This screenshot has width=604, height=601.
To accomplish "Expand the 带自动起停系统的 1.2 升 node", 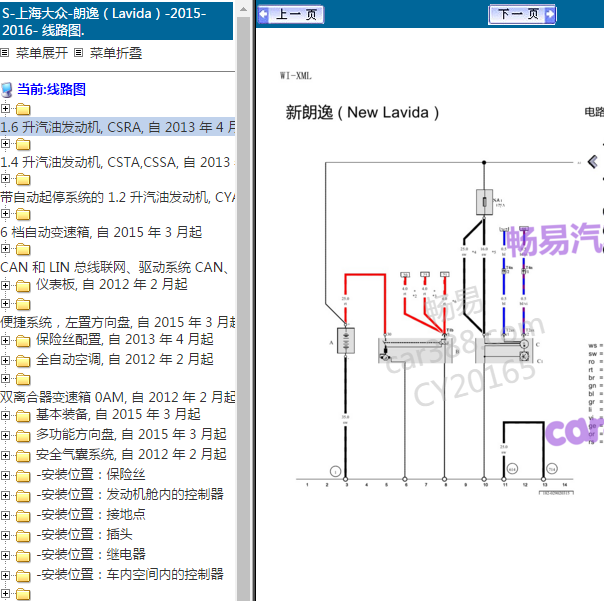I will (5, 179).
